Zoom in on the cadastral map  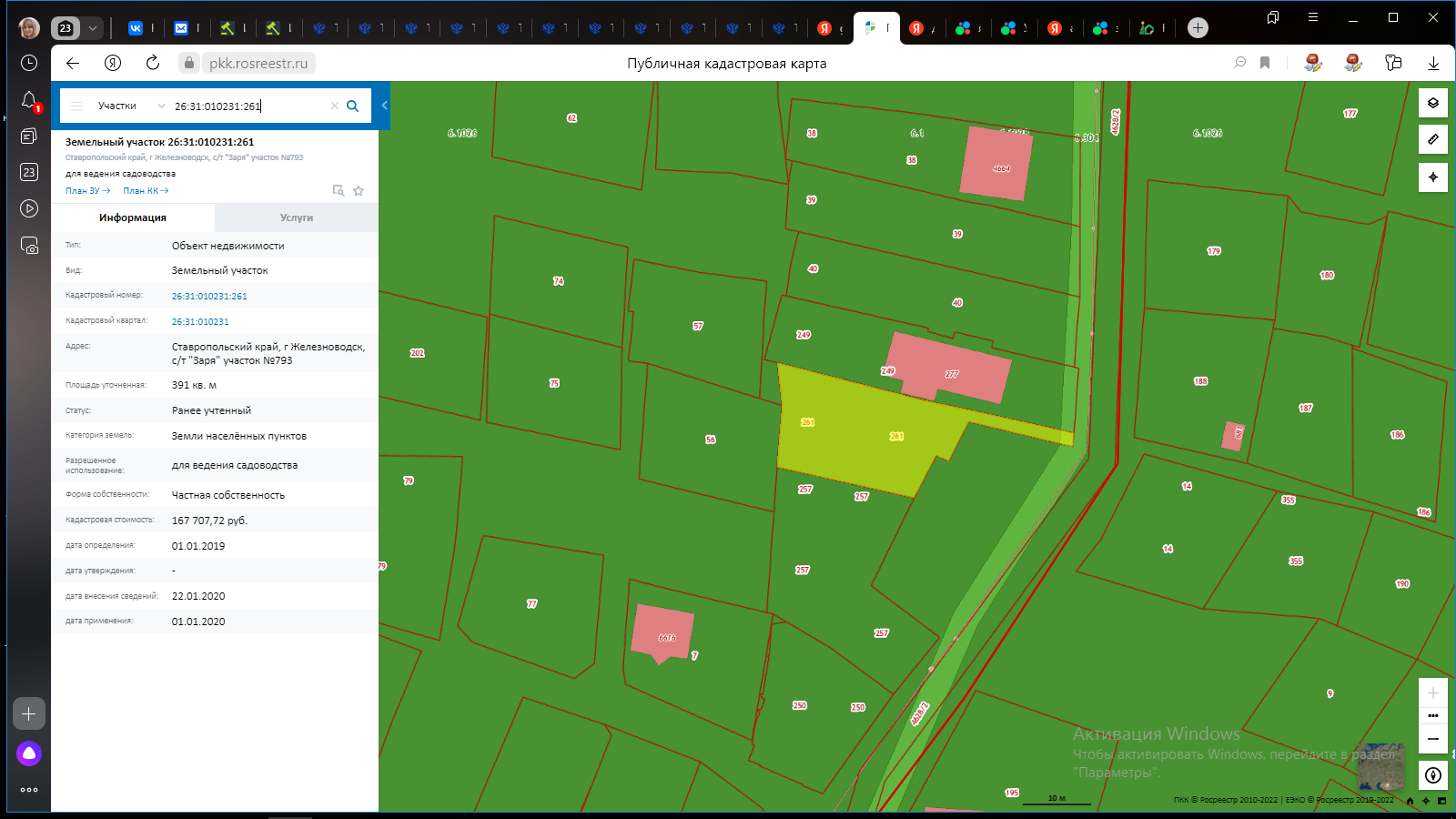point(1433,693)
